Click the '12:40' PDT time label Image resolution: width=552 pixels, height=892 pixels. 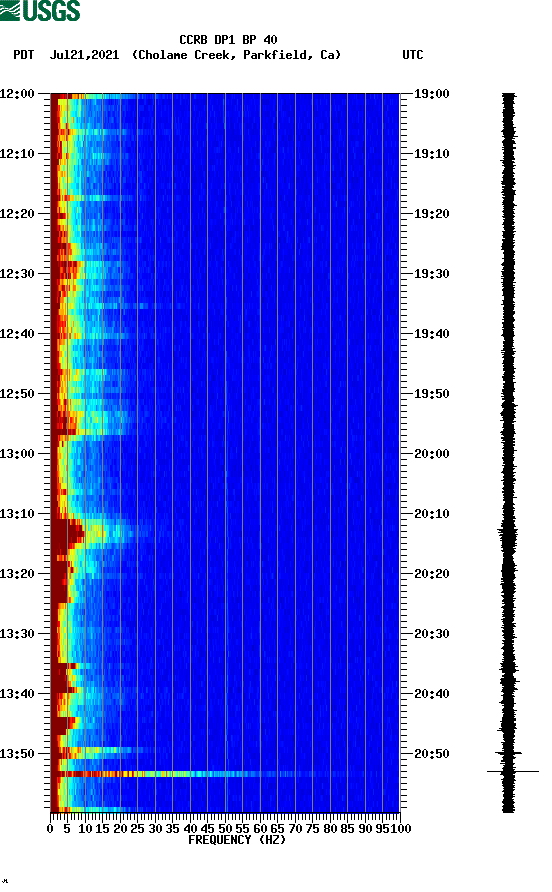coord(18,334)
